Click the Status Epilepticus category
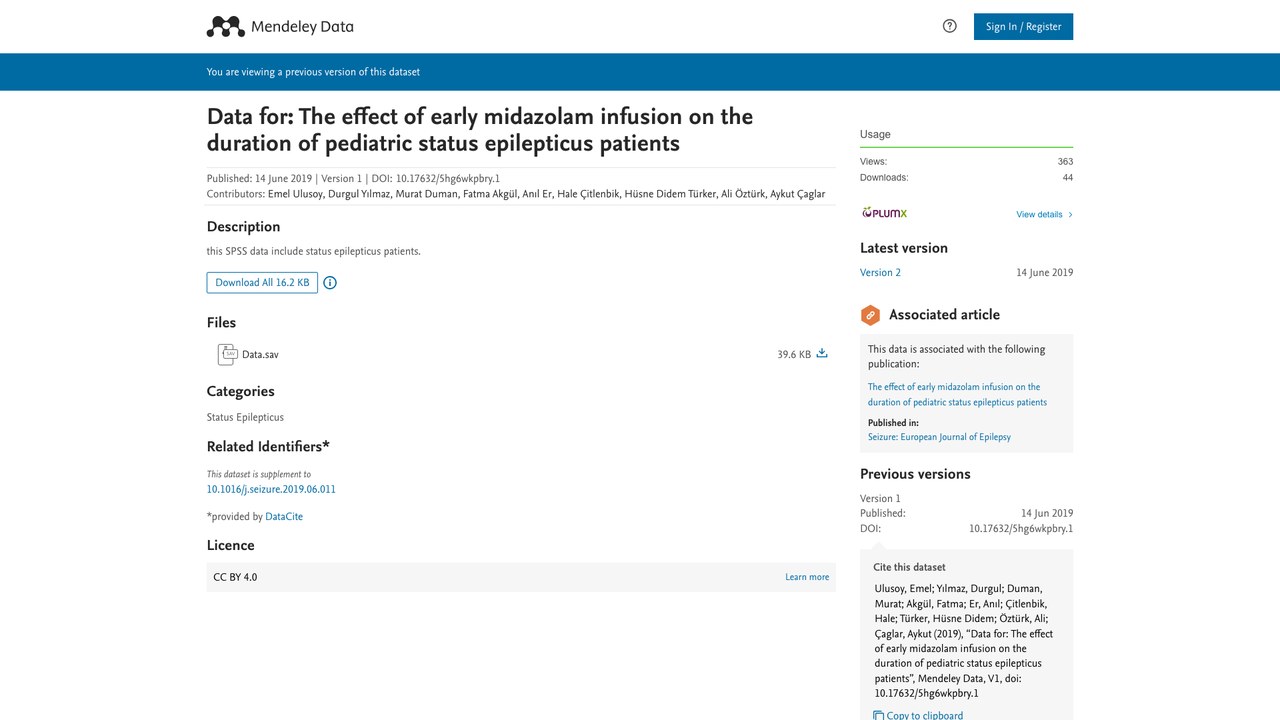1280x720 pixels. click(x=245, y=417)
